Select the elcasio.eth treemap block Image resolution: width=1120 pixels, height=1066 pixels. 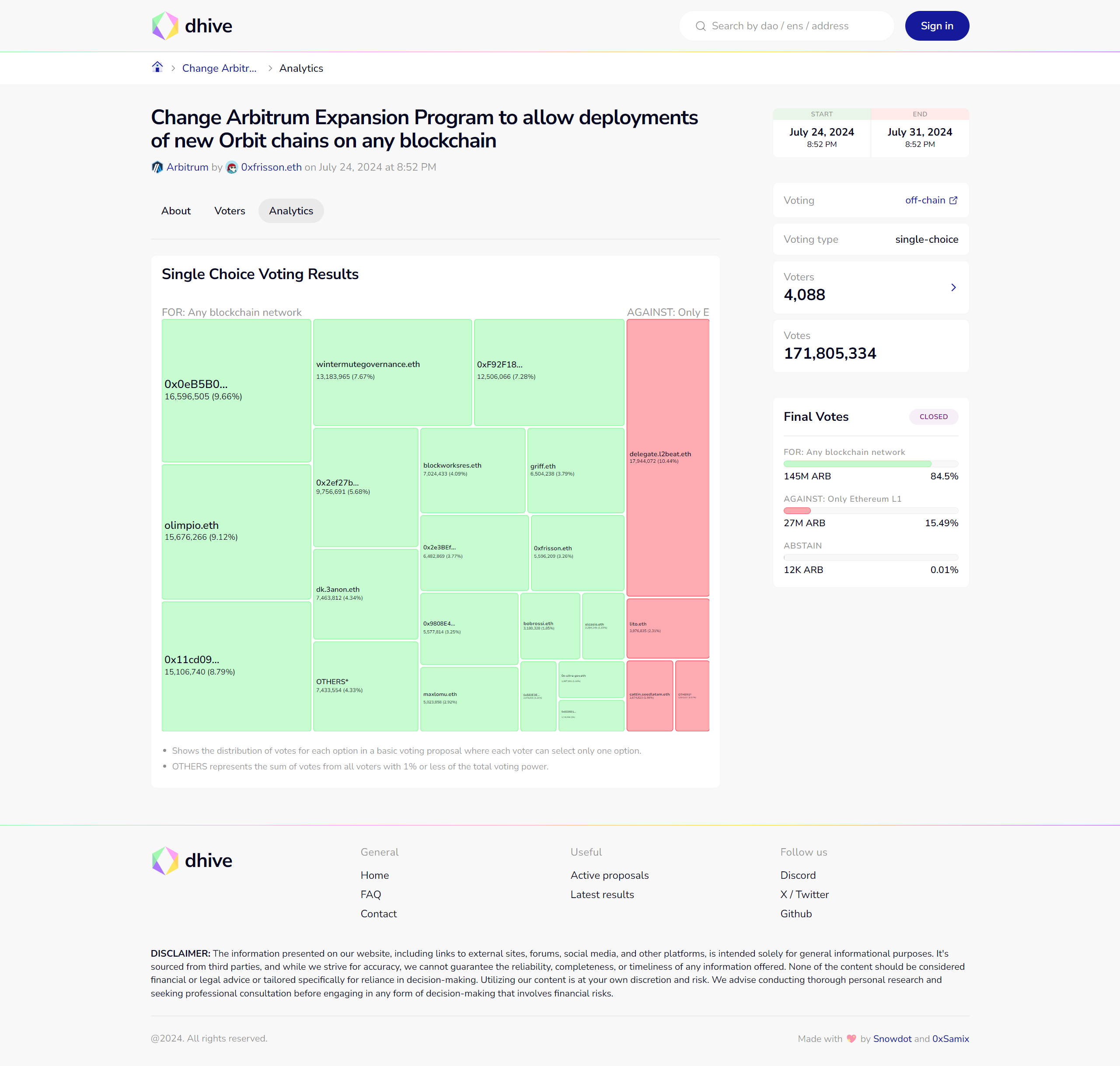pos(604,626)
